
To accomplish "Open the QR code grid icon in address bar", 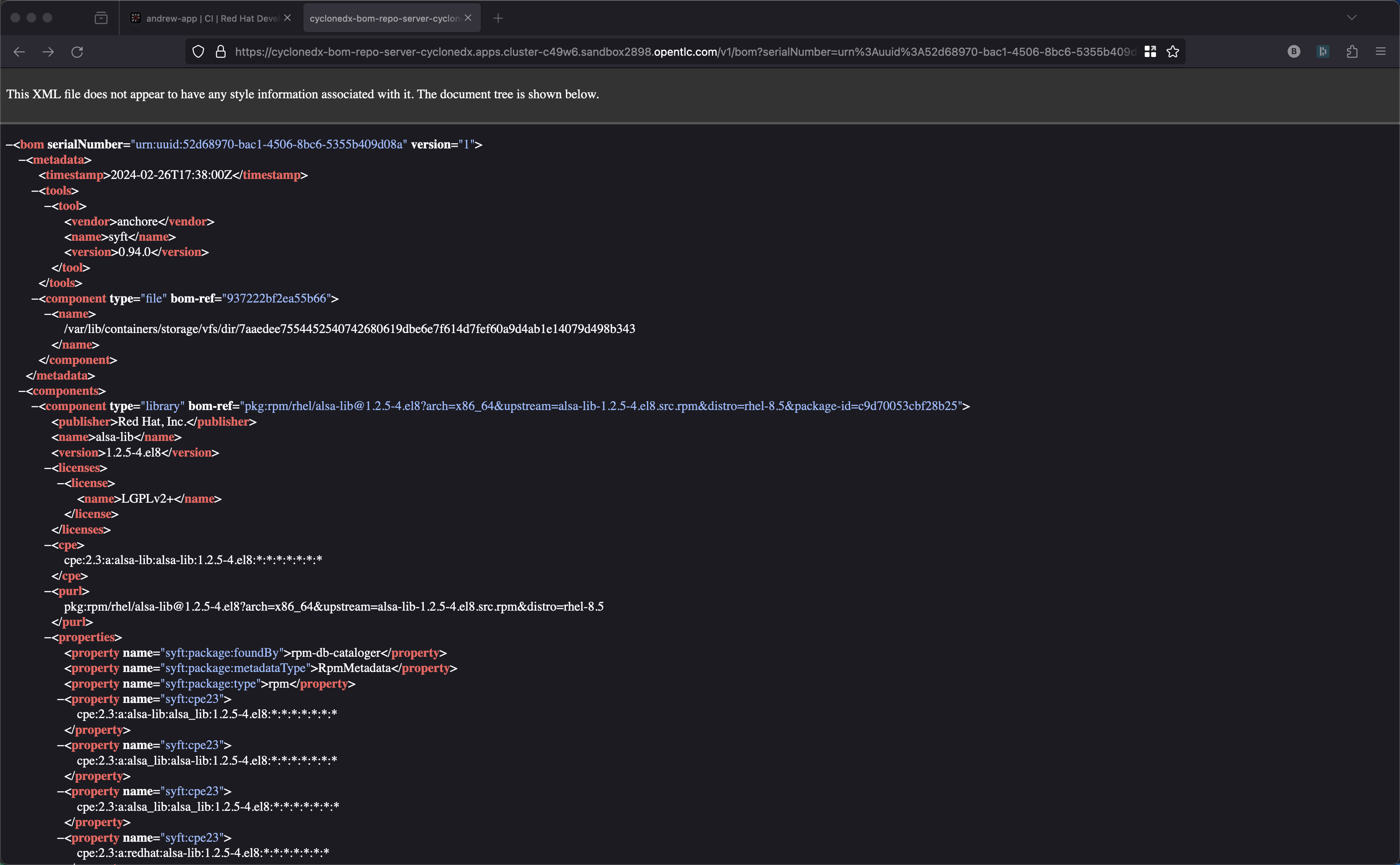I will [1150, 52].
